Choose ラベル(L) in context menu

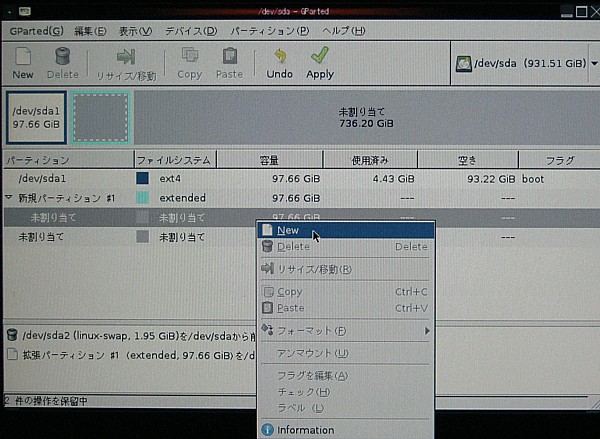[x=346, y=408]
